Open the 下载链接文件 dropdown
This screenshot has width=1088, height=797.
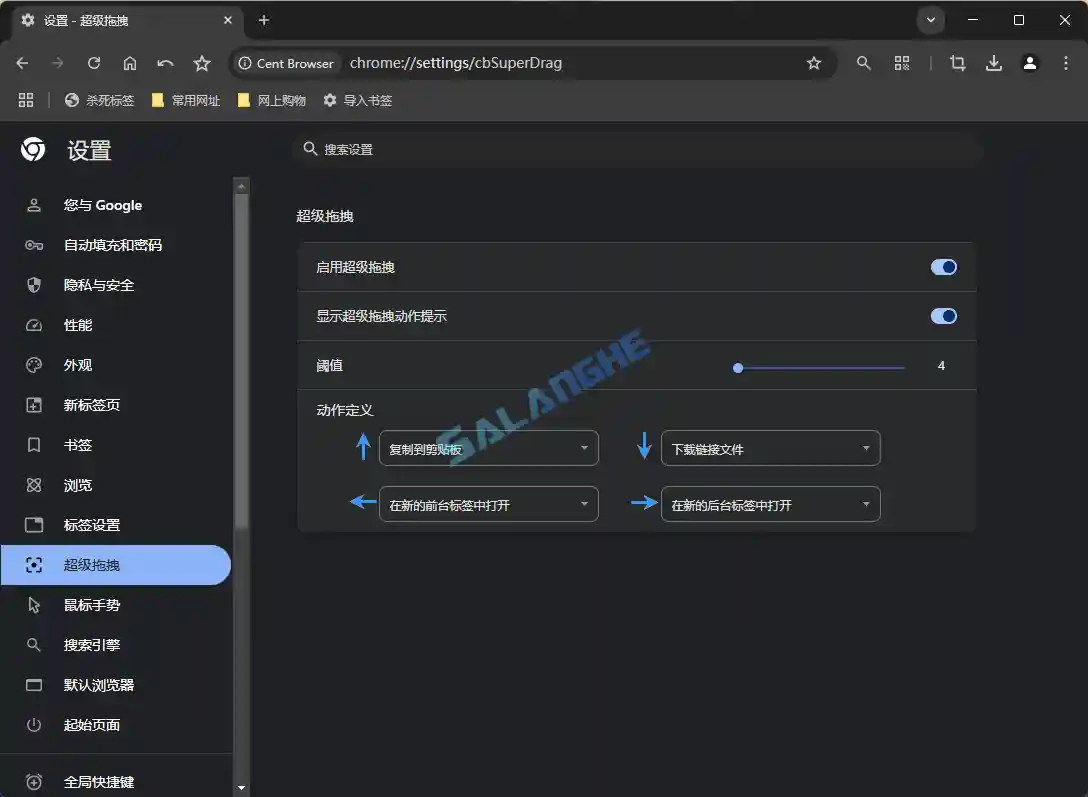[x=770, y=448]
